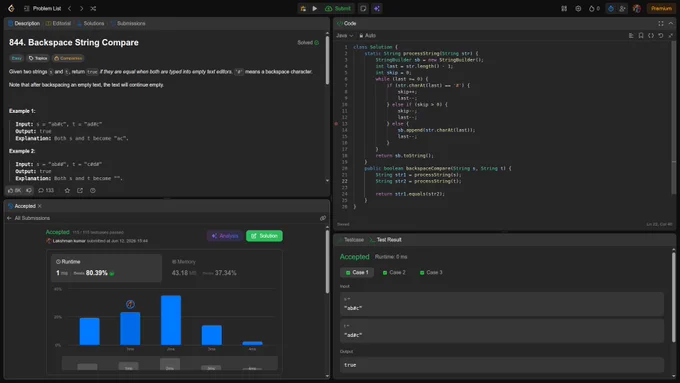Viewport: 680px width, 383px height.
Task: Go to the previous problem arrow
Action: [x=69, y=8]
